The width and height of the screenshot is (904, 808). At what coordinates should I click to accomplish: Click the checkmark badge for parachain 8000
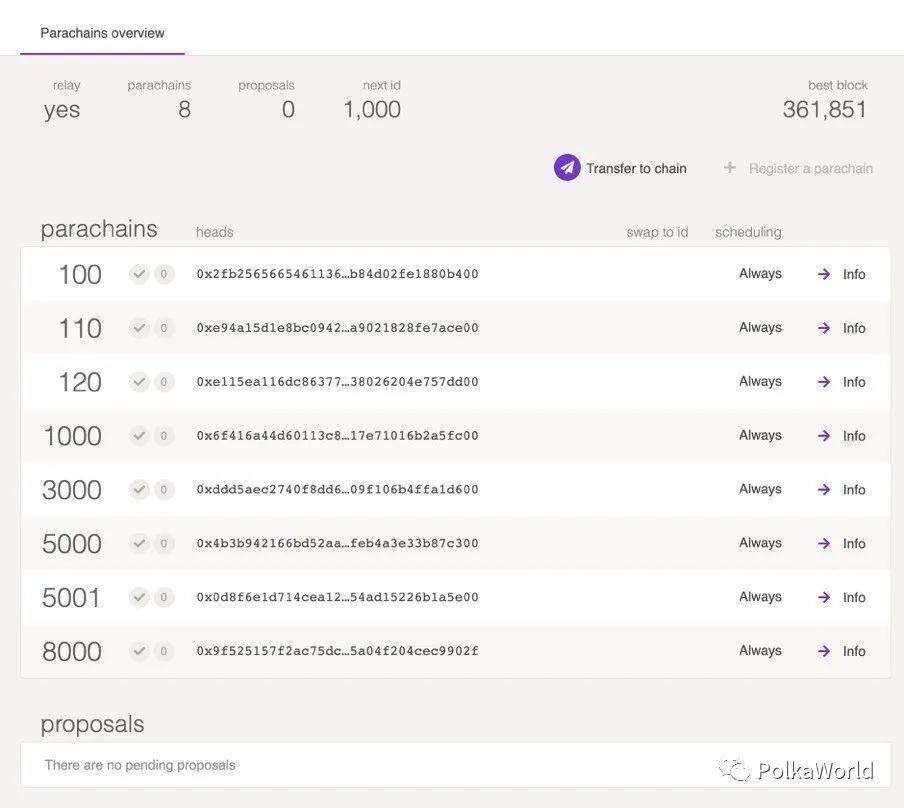tap(139, 651)
